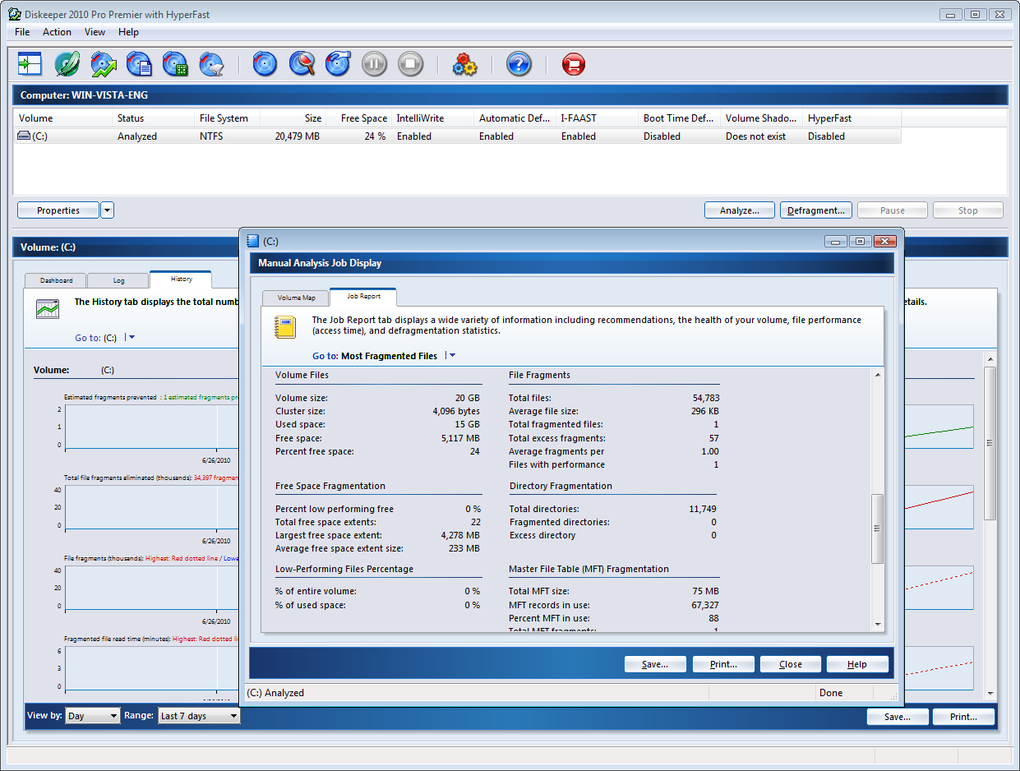Click the disc with document toolbar icon

pyautogui.click(x=139, y=65)
